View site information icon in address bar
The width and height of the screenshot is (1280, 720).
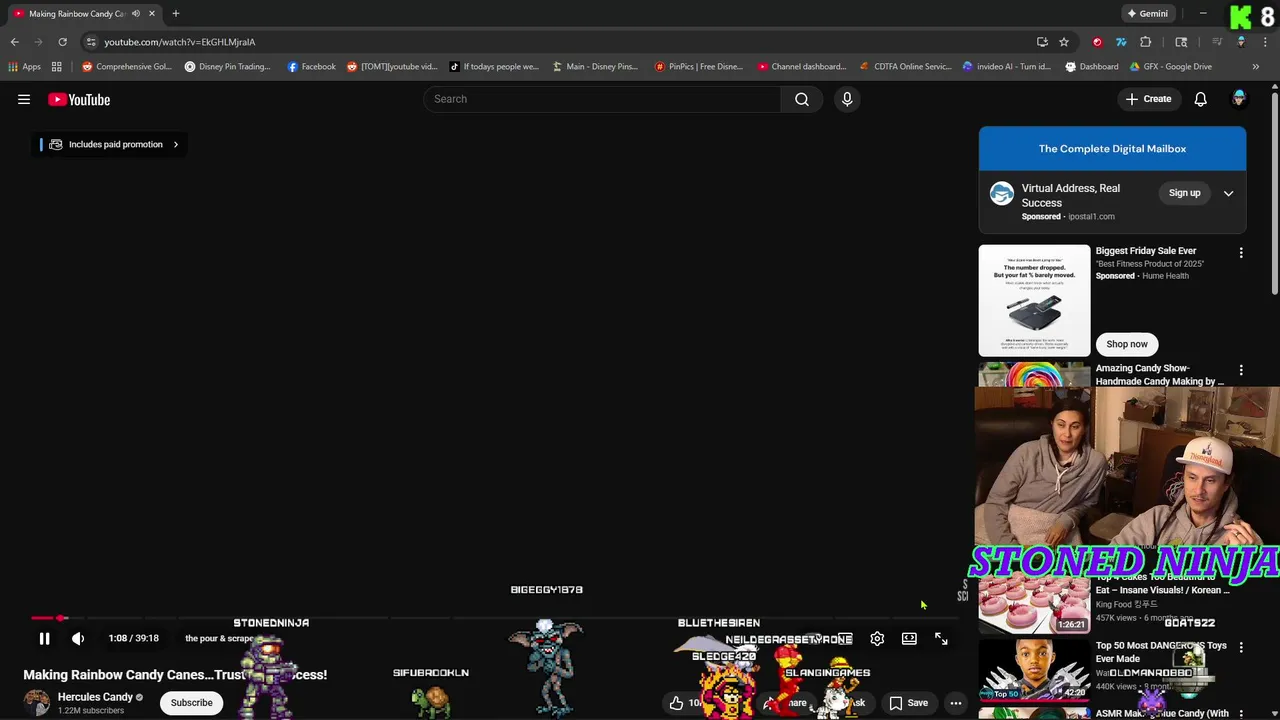pos(91,42)
